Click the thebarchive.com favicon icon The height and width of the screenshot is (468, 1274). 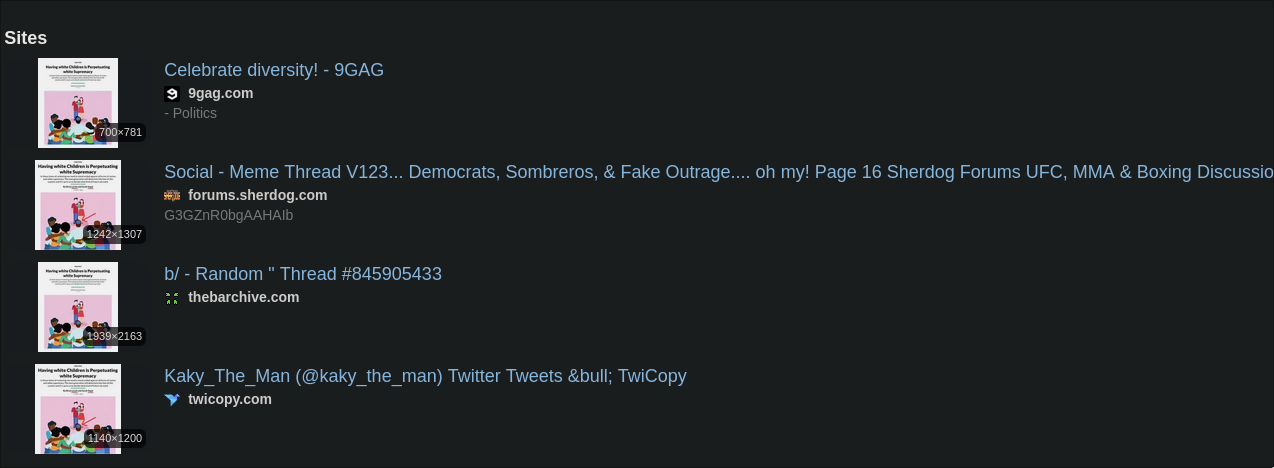click(x=172, y=298)
